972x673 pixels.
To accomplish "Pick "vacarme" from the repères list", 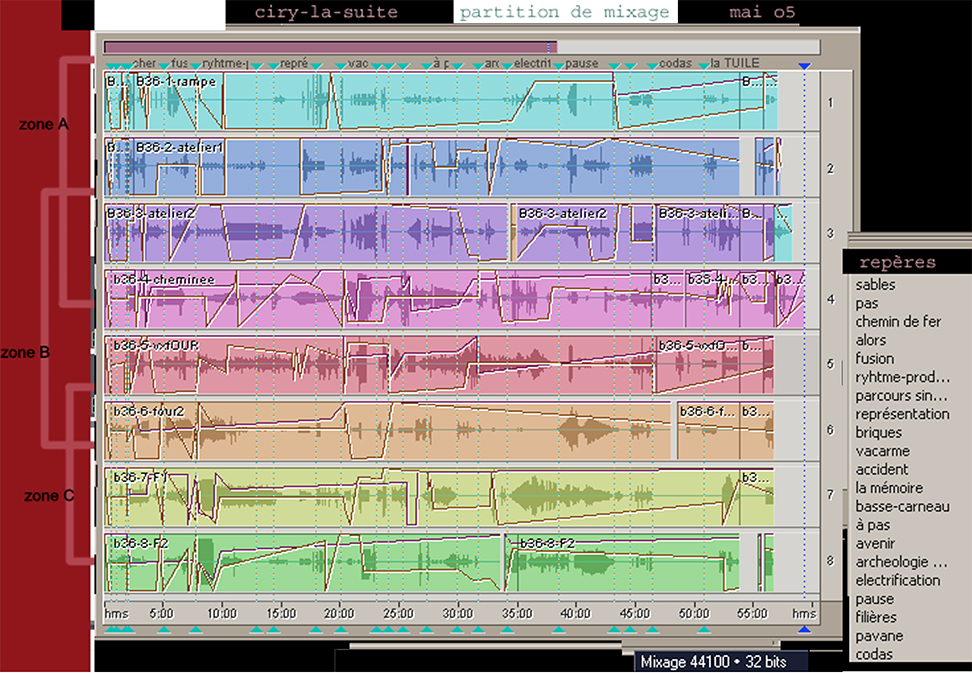I will coord(882,451).
